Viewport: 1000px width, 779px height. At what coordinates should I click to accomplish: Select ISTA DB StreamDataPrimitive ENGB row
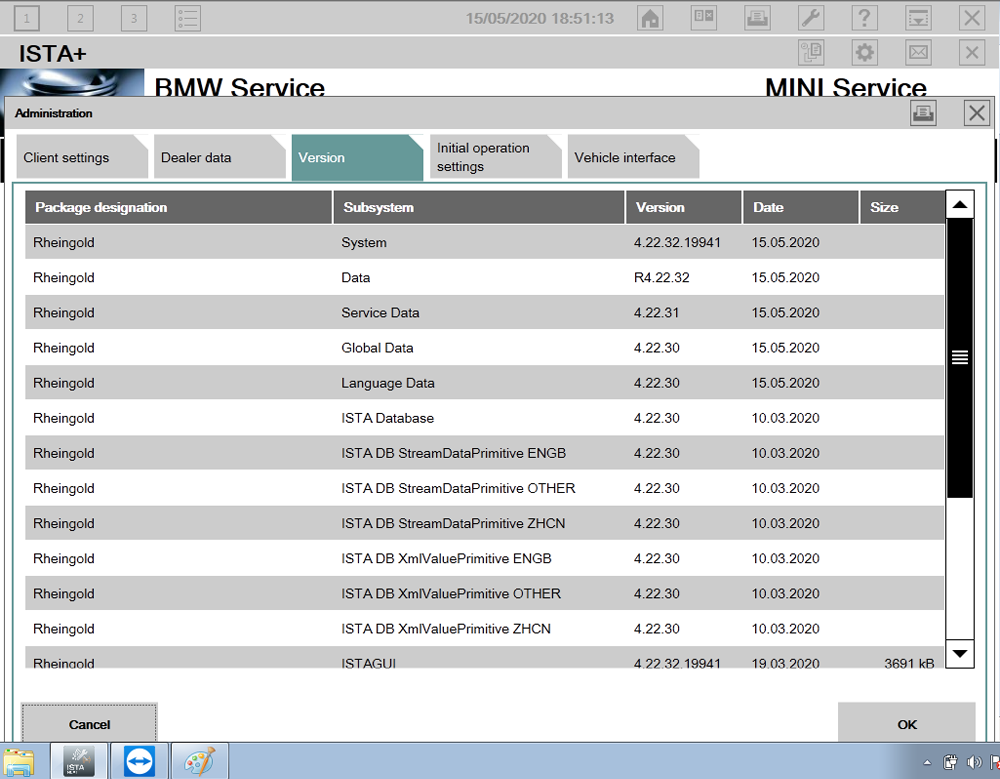click(x=485, y=453)
